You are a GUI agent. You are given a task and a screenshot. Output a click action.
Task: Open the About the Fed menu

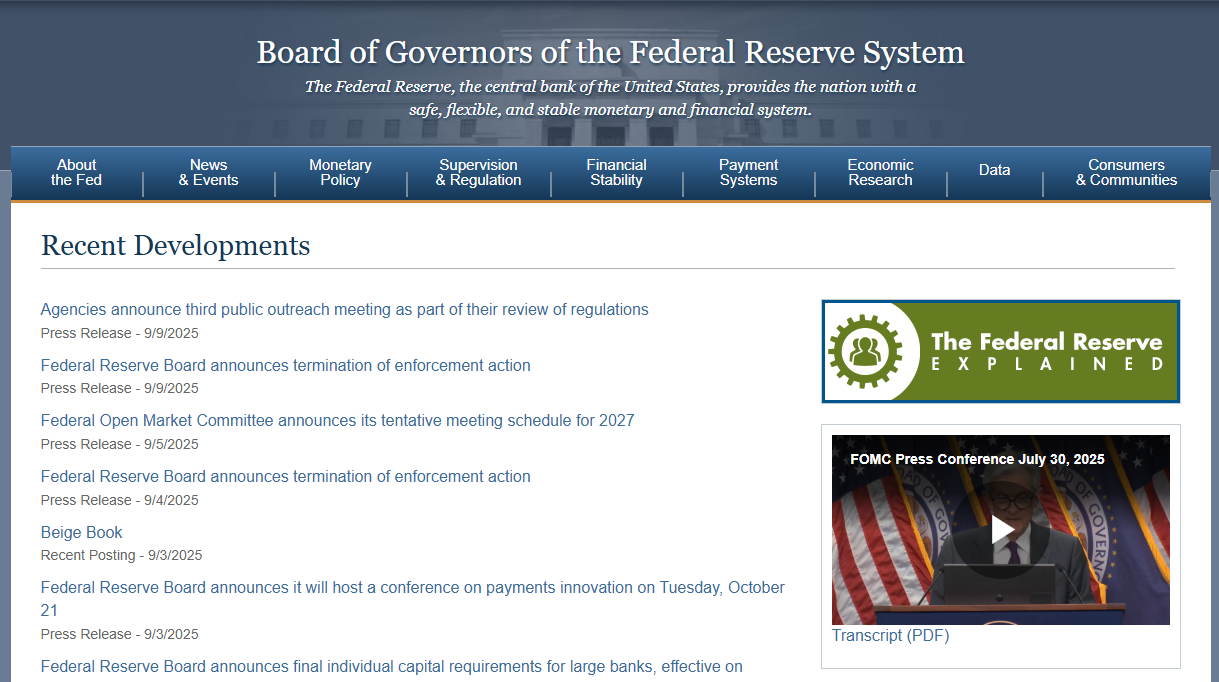point(77,172)
